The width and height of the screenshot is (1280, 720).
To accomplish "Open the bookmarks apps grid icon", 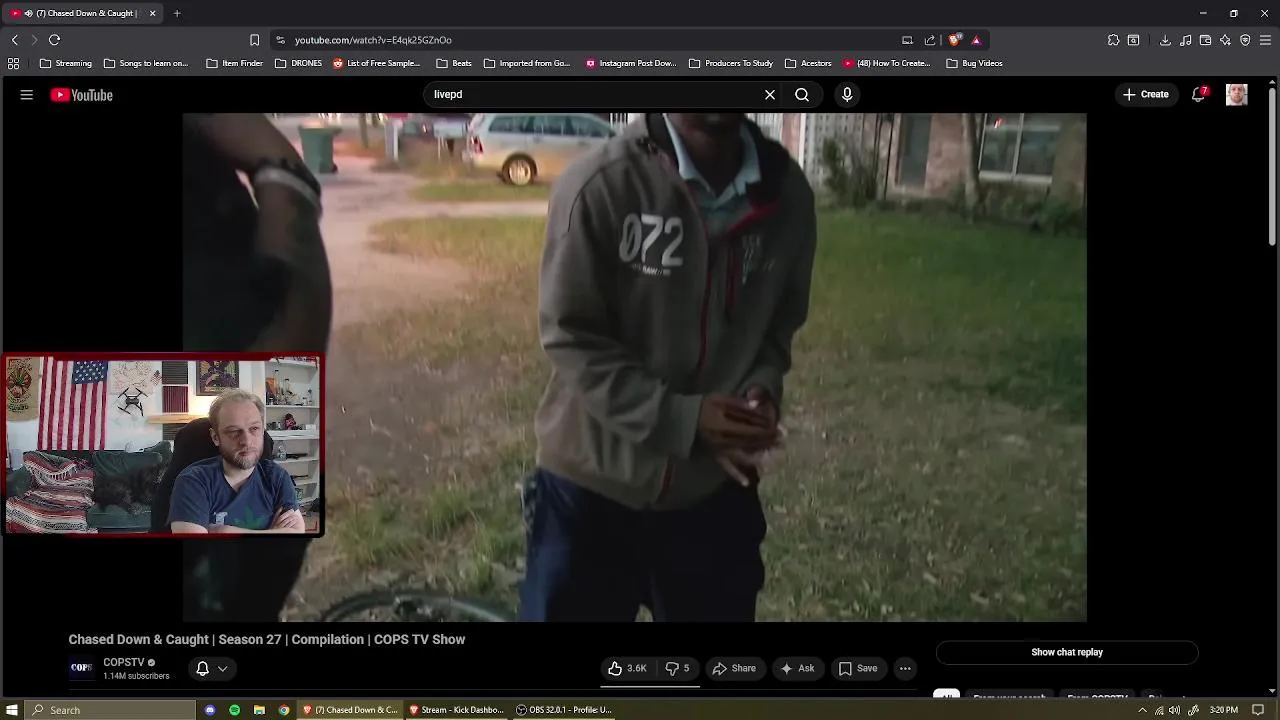I will (x=13, y=63).
